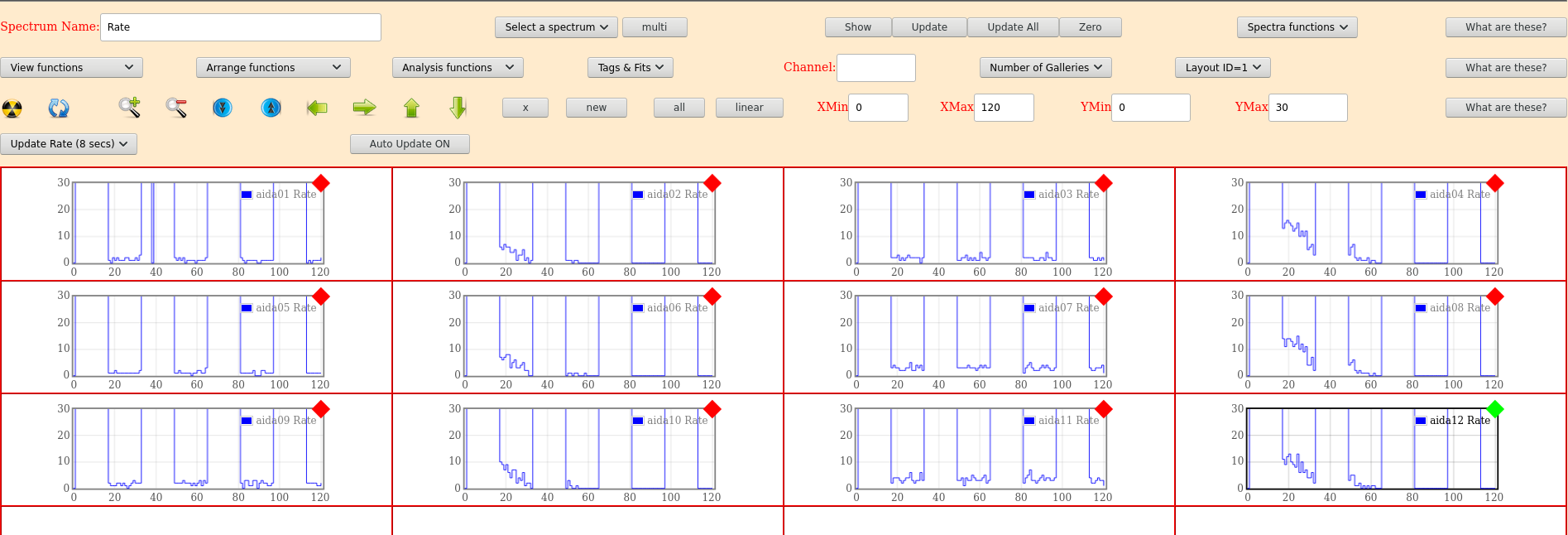Zoom out with the magnifier minus icon
The image size is (1568, 535).
click(x=176, y=108)
